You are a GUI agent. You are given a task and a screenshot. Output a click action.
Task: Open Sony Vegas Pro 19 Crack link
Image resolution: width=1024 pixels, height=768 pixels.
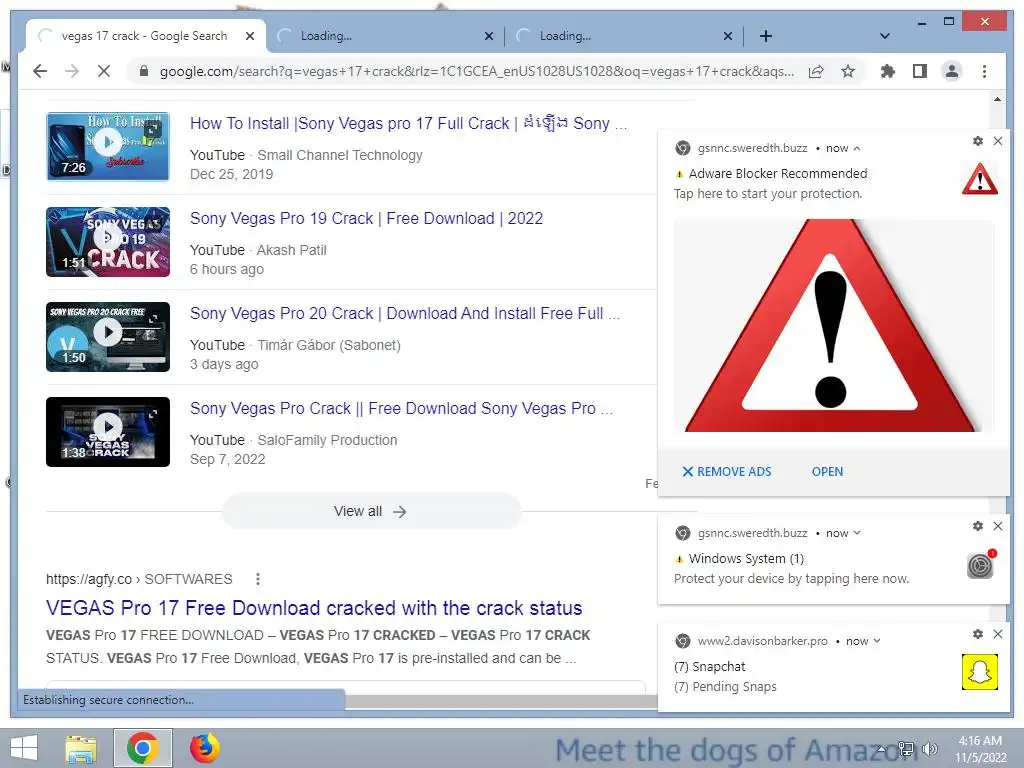(366, 218)
